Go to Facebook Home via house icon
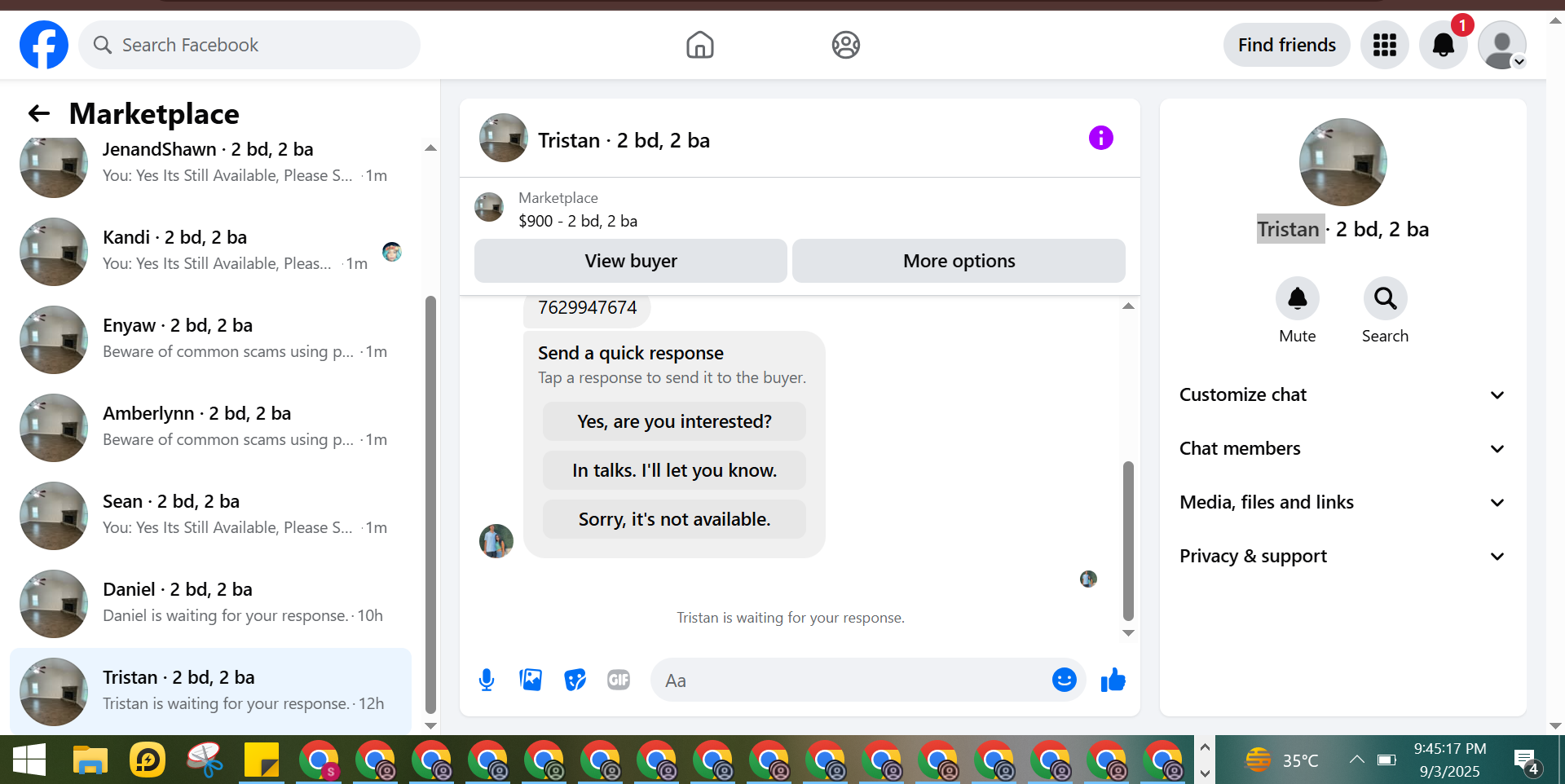This screenshot has height=784, width=1565. 700,45
